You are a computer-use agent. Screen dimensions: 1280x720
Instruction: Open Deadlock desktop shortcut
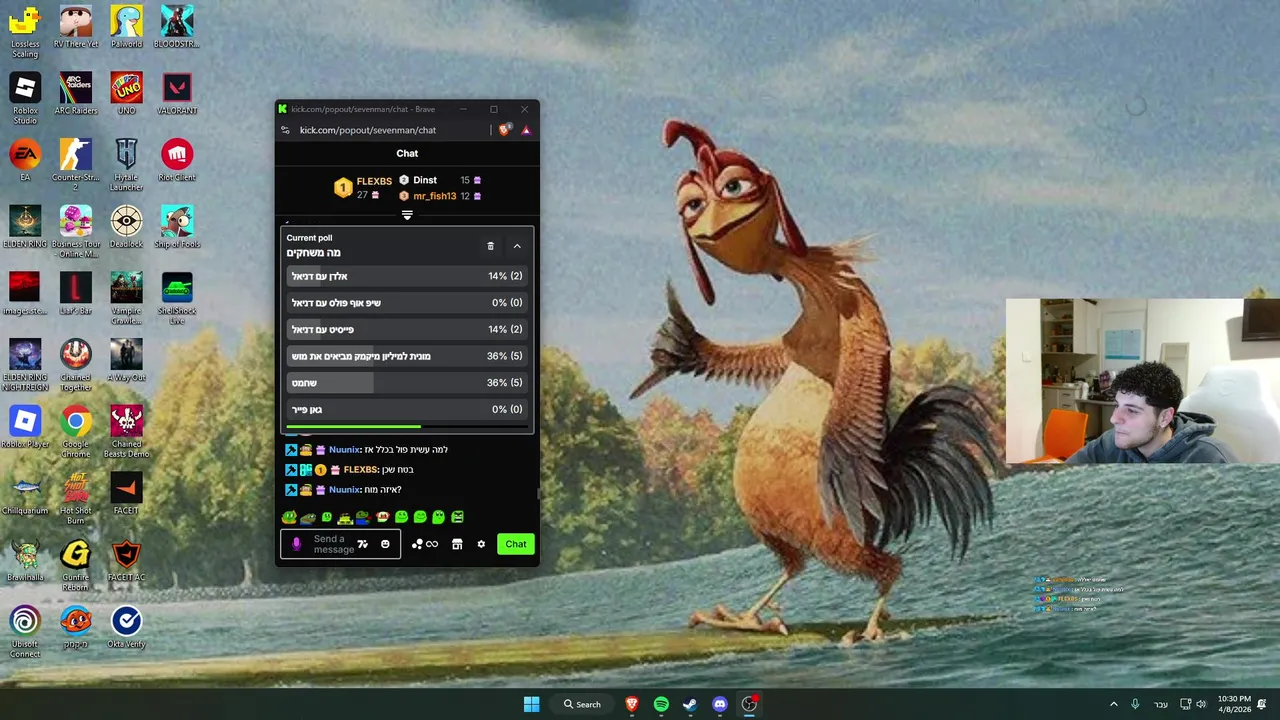point(126,227)
